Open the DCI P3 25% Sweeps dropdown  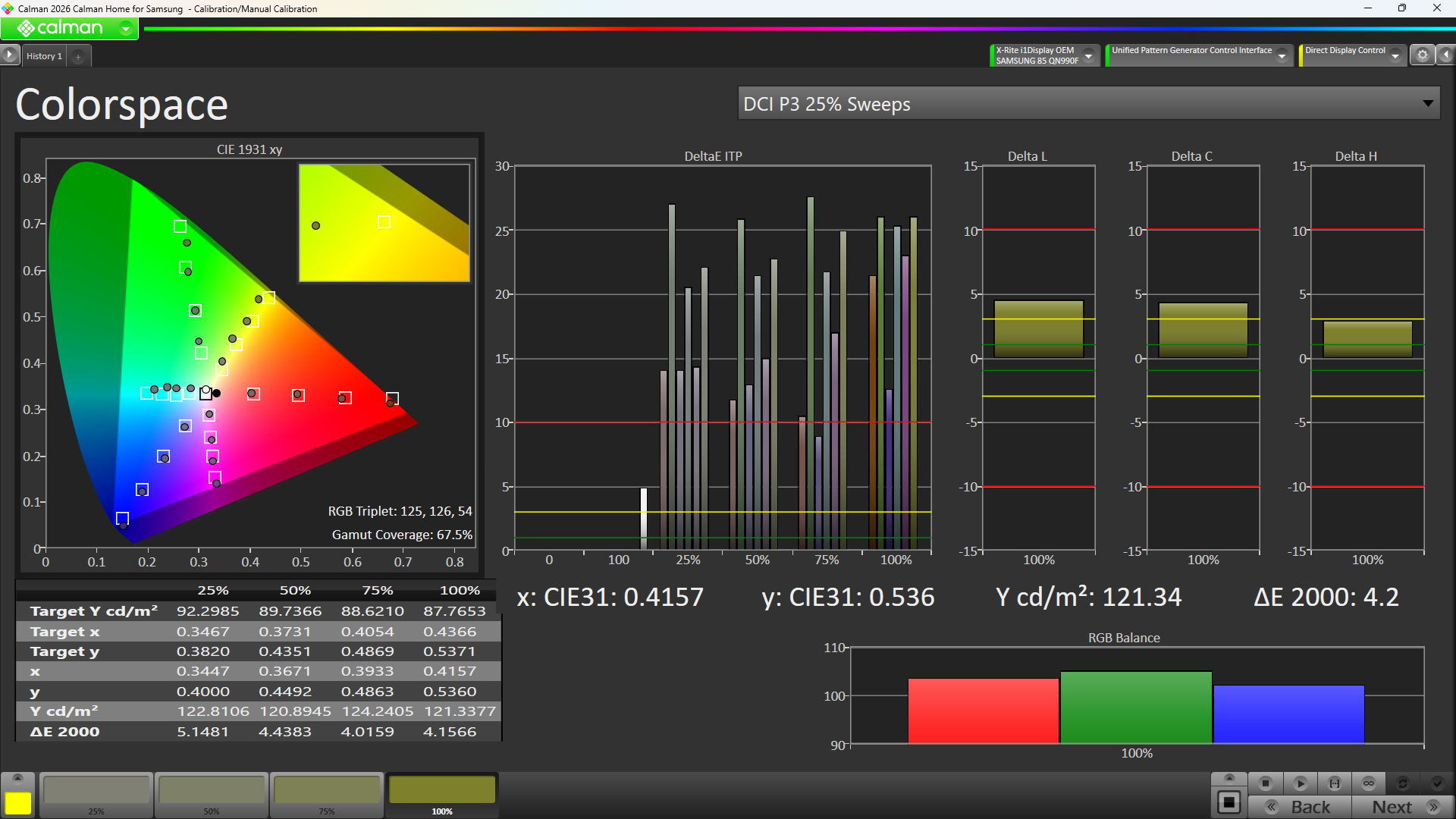[x=1089, y=104]
